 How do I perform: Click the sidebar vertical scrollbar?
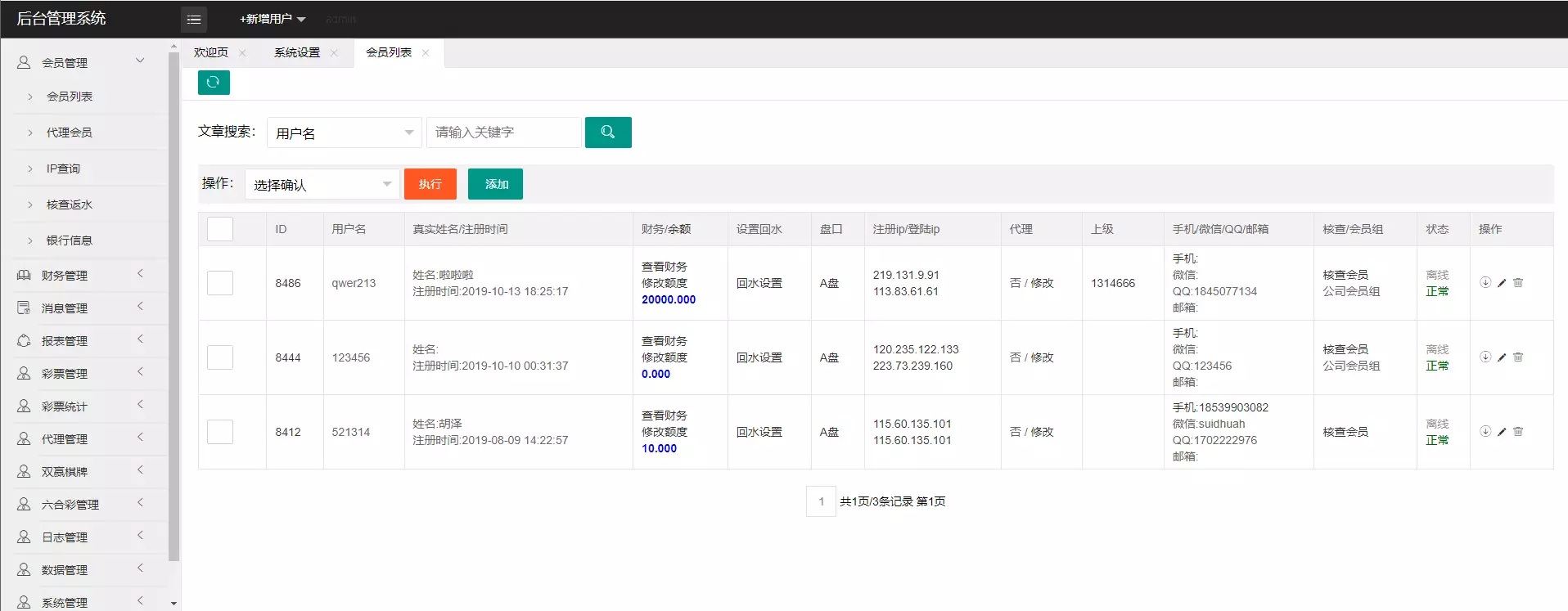tap(173, 307)
